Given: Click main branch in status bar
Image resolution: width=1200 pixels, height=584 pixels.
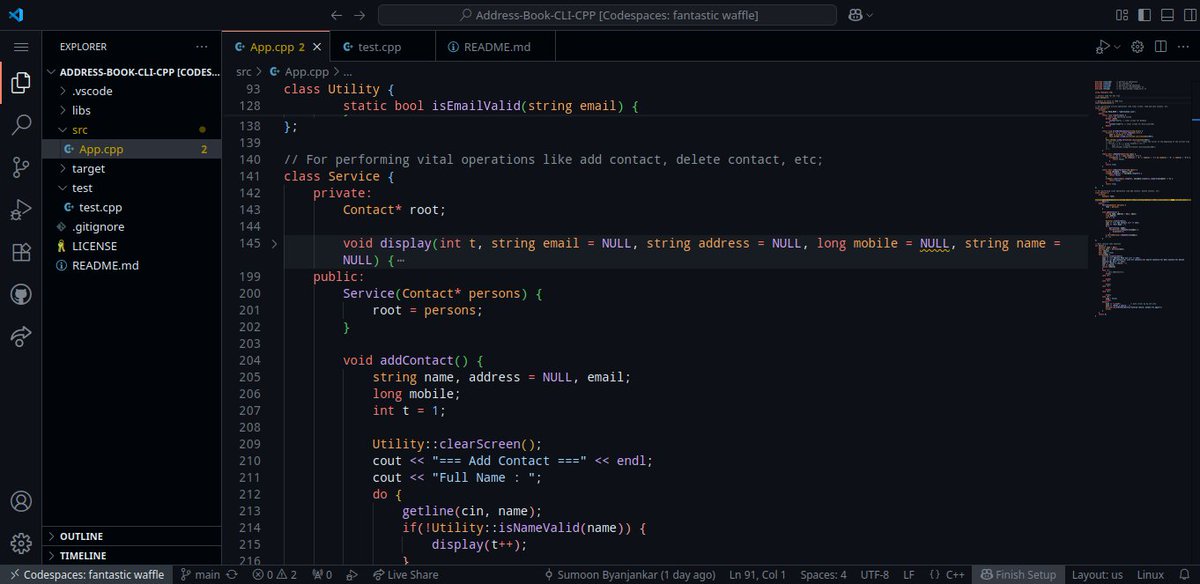Looking at the screenshot, I should (x=201, y=575).
